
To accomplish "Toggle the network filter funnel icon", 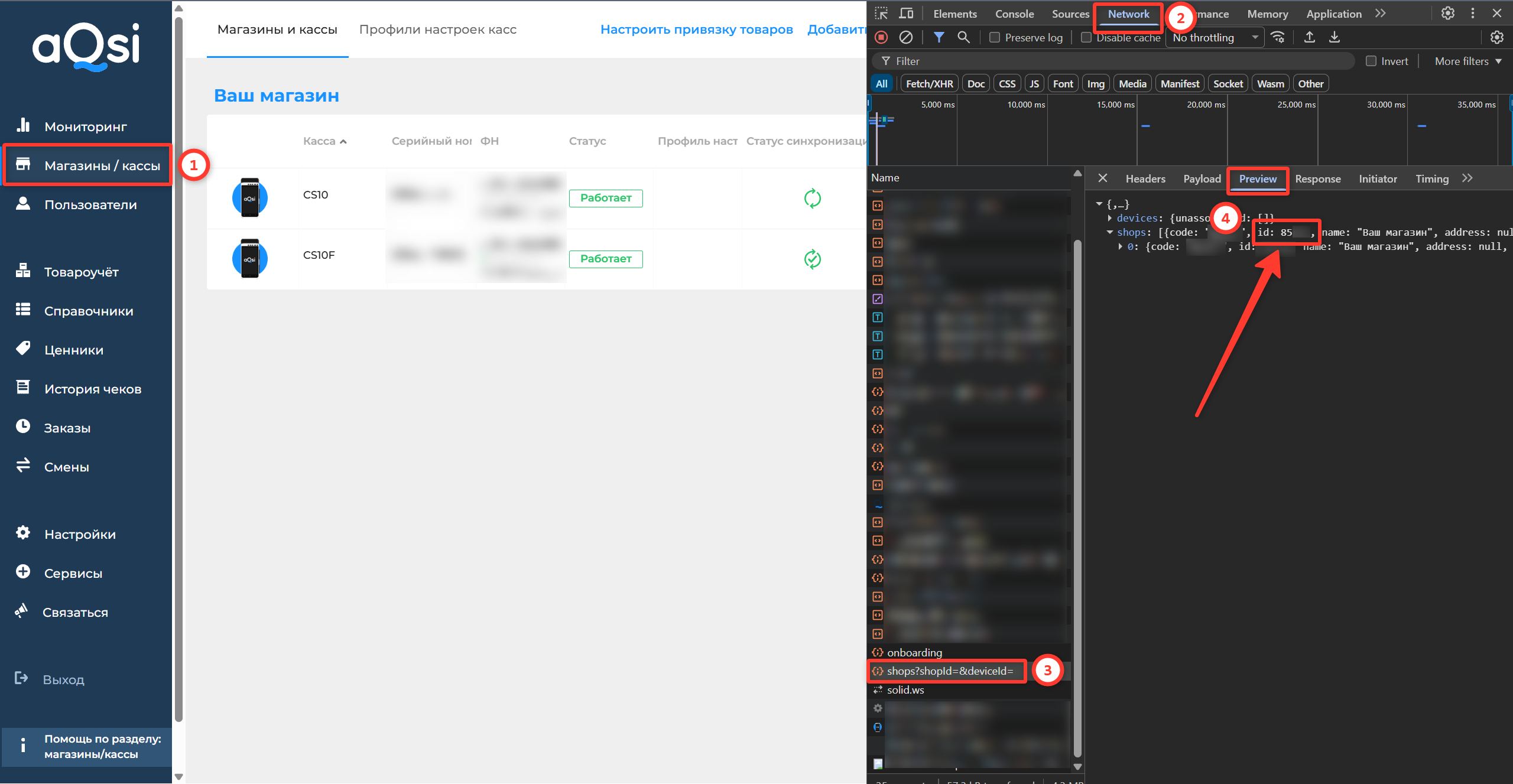I will tap(939, 37).
